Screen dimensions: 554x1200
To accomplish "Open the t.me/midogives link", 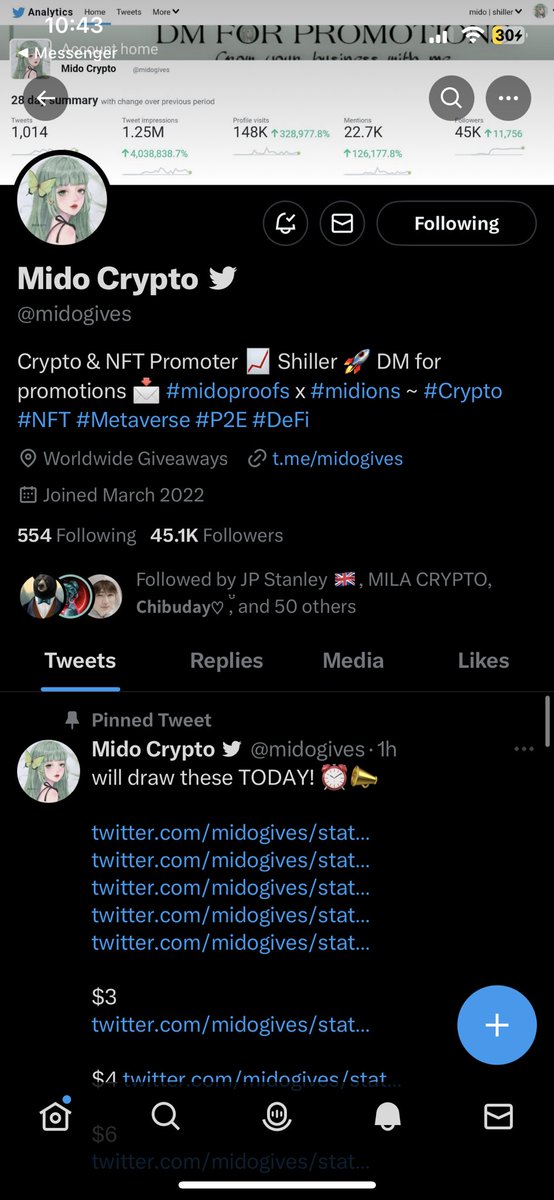I will pos(324,459).
